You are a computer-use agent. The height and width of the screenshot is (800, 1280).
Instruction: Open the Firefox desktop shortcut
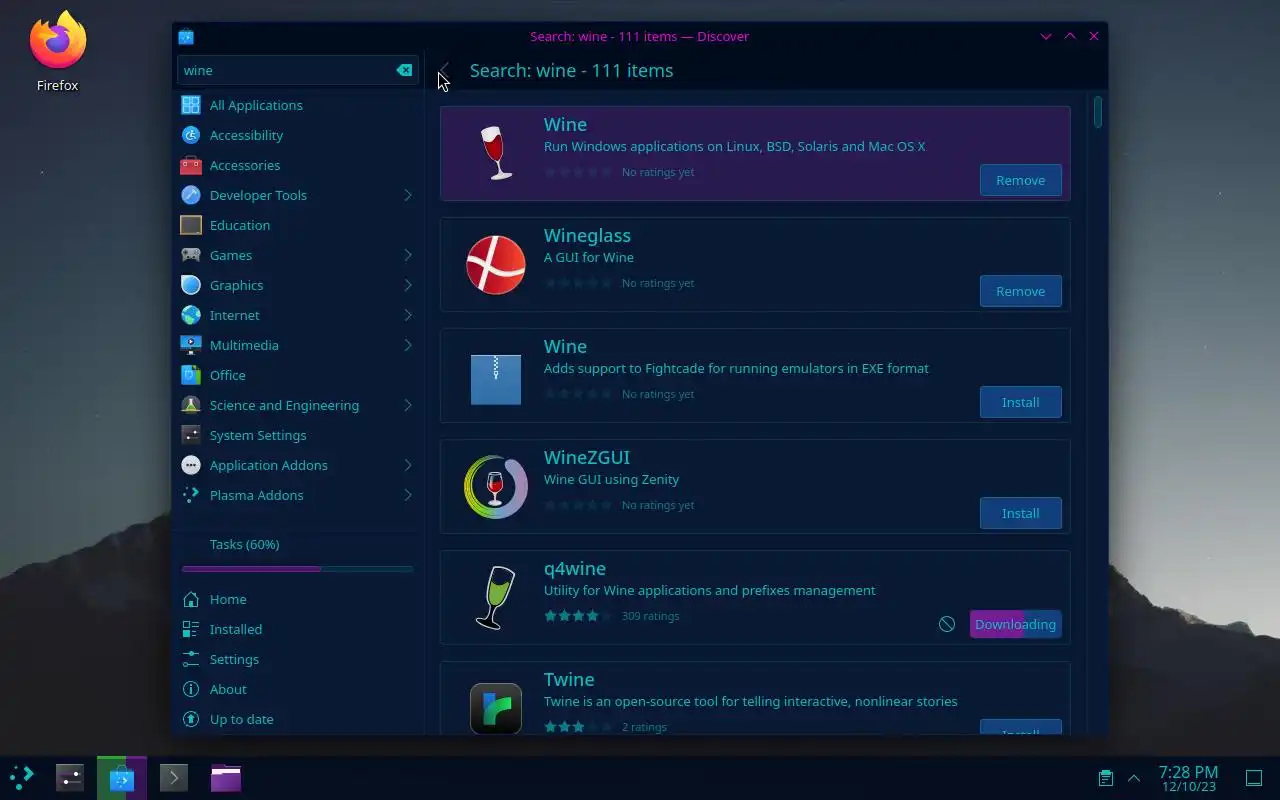[57, 52]
